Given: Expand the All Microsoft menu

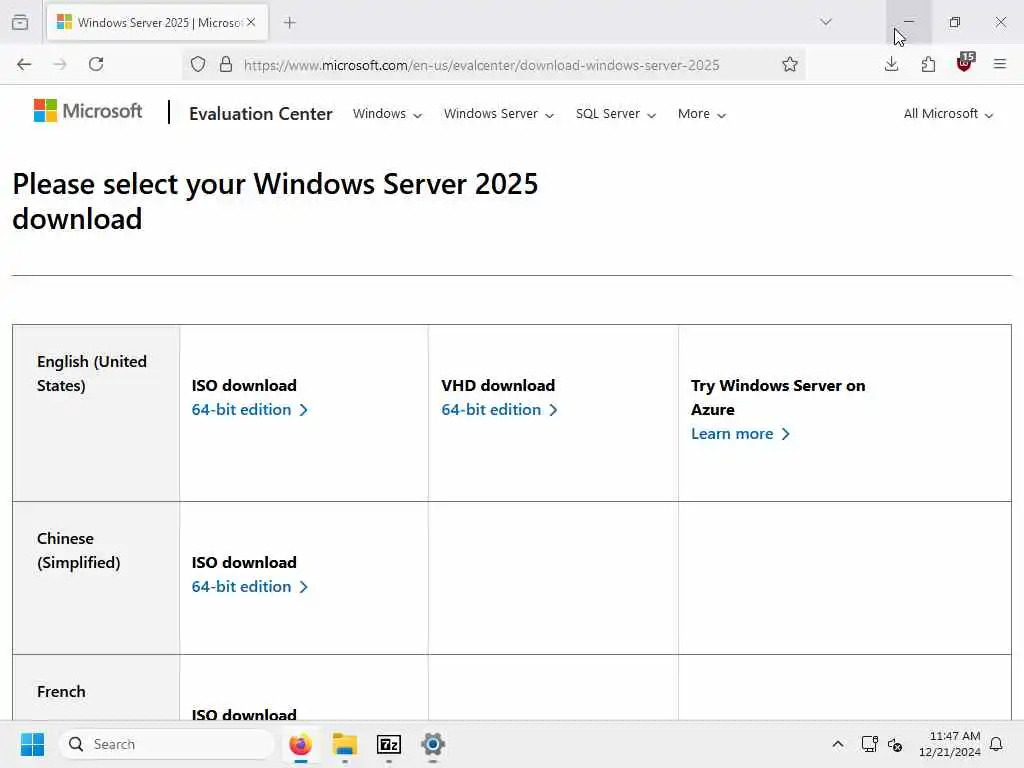Looking at the screenshot, I should pos(948,114).
